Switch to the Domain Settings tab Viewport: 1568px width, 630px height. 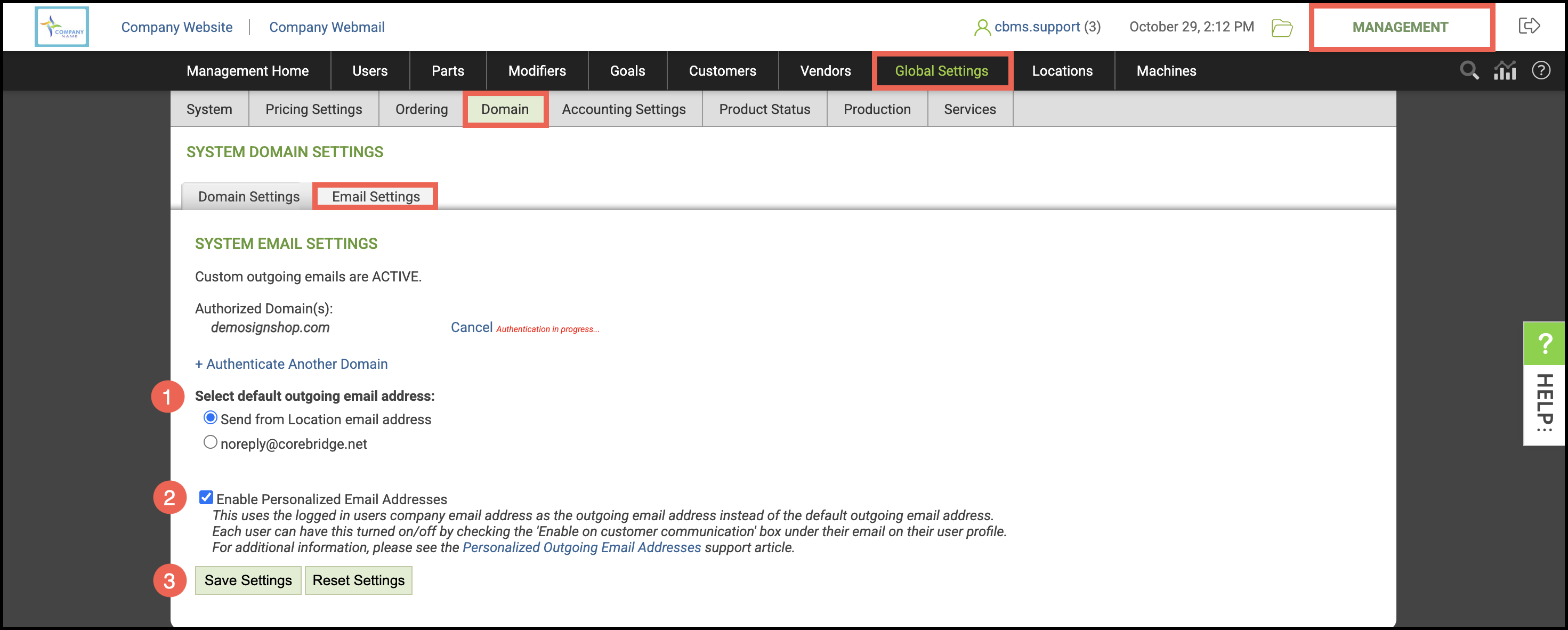click(248, 197)
